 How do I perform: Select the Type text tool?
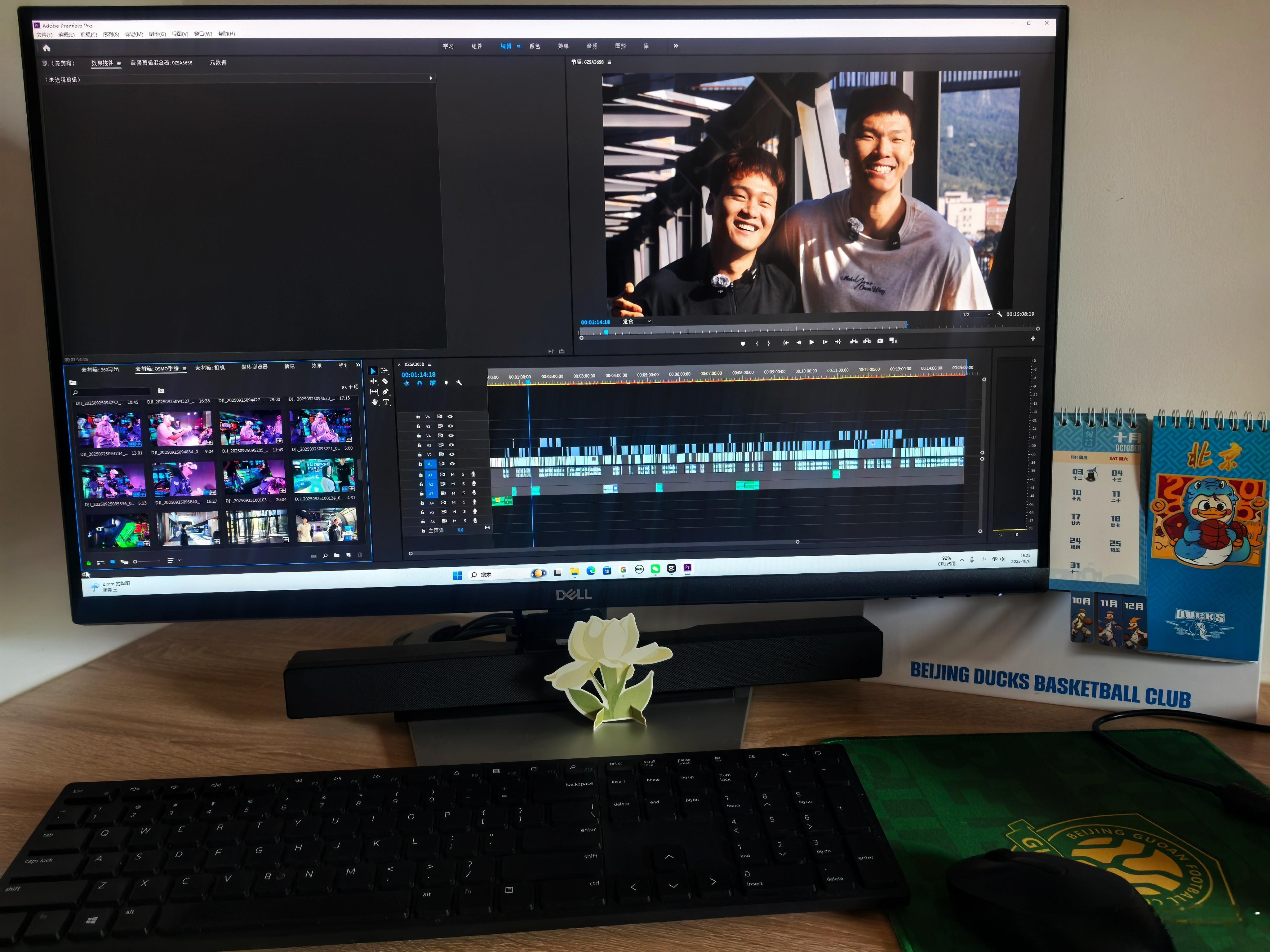click(x=386, y=402)
